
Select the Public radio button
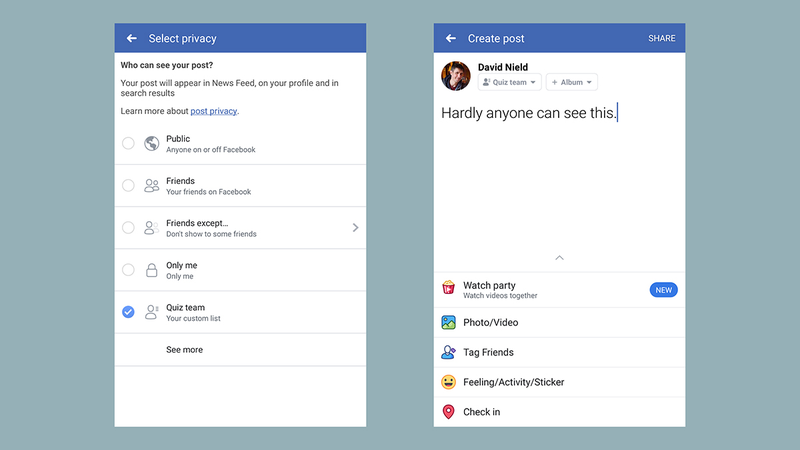click(x=128, y=143)
